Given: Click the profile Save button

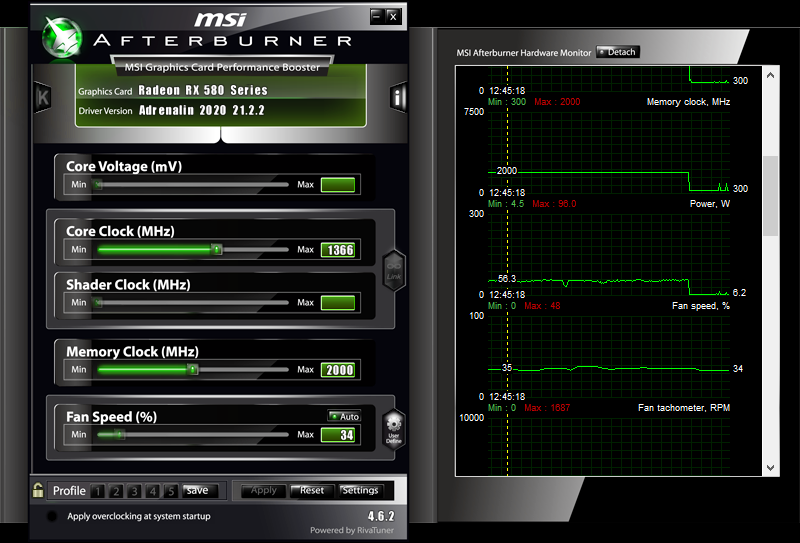Looking at the screenshot, I should (x=199, y=490).
